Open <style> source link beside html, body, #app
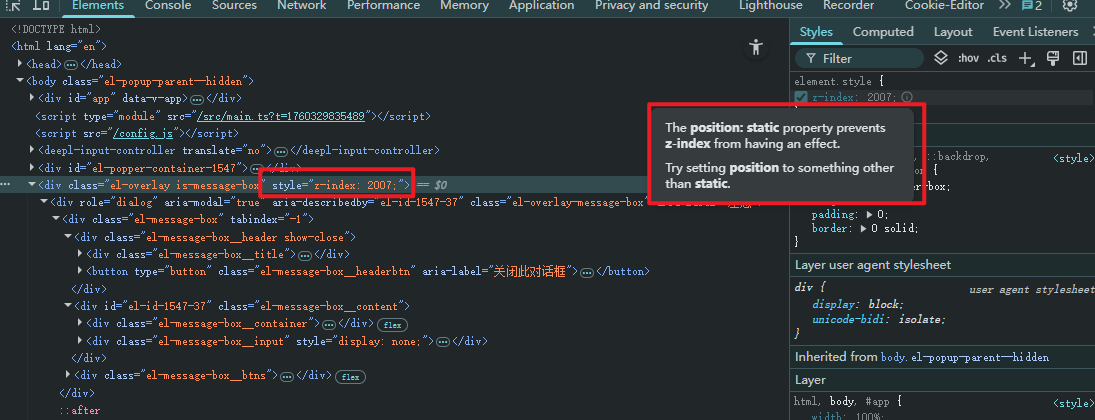The image size is (1095, 420). coord(1071,403)
